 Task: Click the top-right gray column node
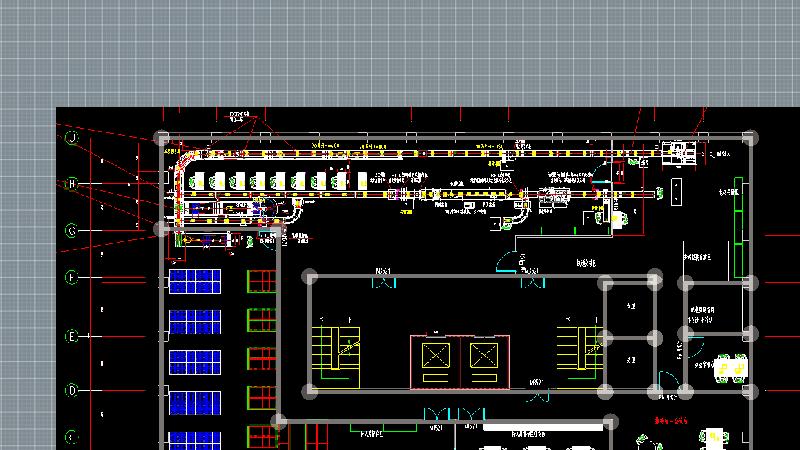coord(752,138)
